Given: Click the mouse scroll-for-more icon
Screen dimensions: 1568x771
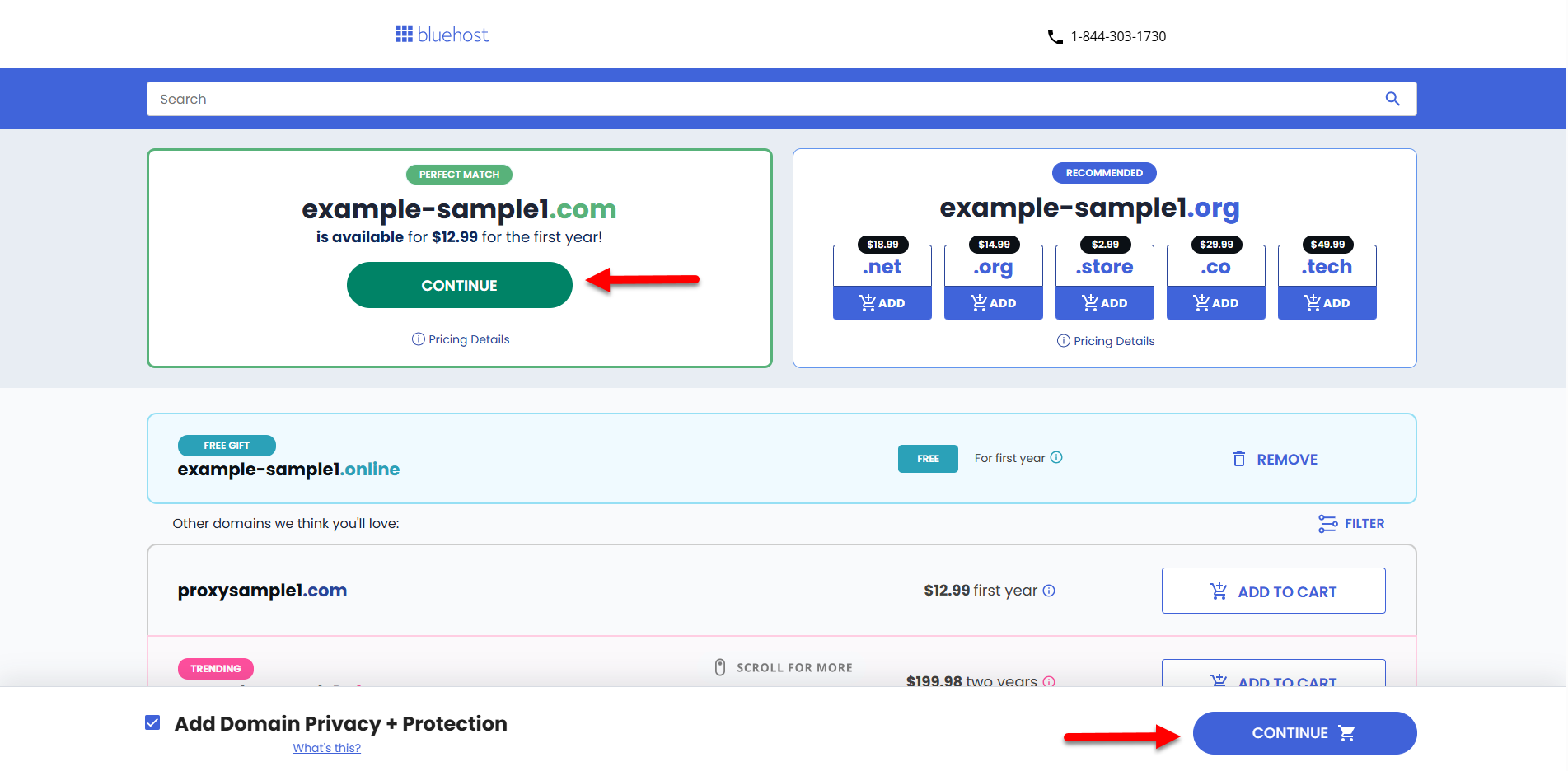Looking at the screenshot, I should [x=720, y=667].
